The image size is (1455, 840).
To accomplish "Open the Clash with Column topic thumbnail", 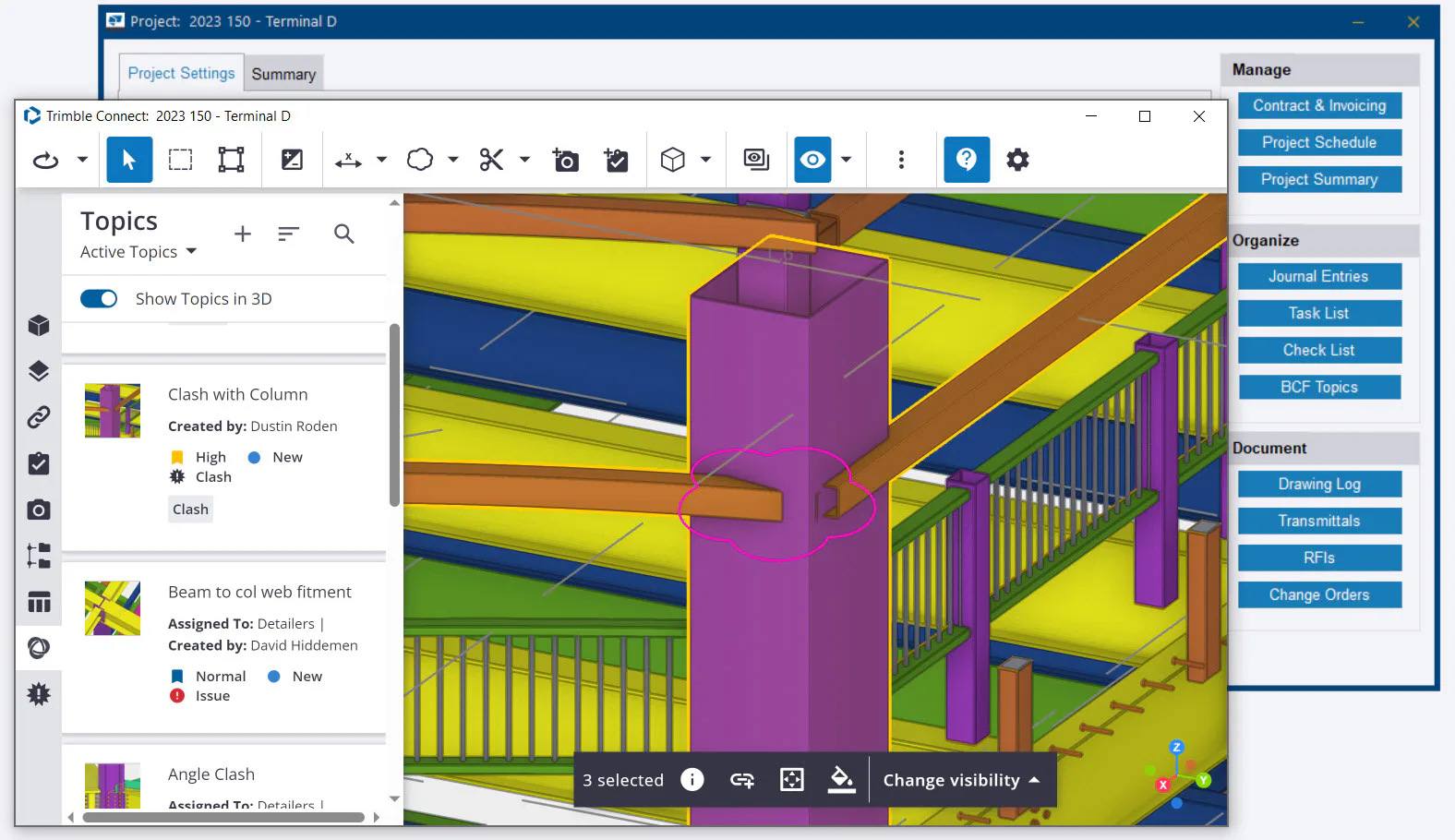I will click(113, 411).
